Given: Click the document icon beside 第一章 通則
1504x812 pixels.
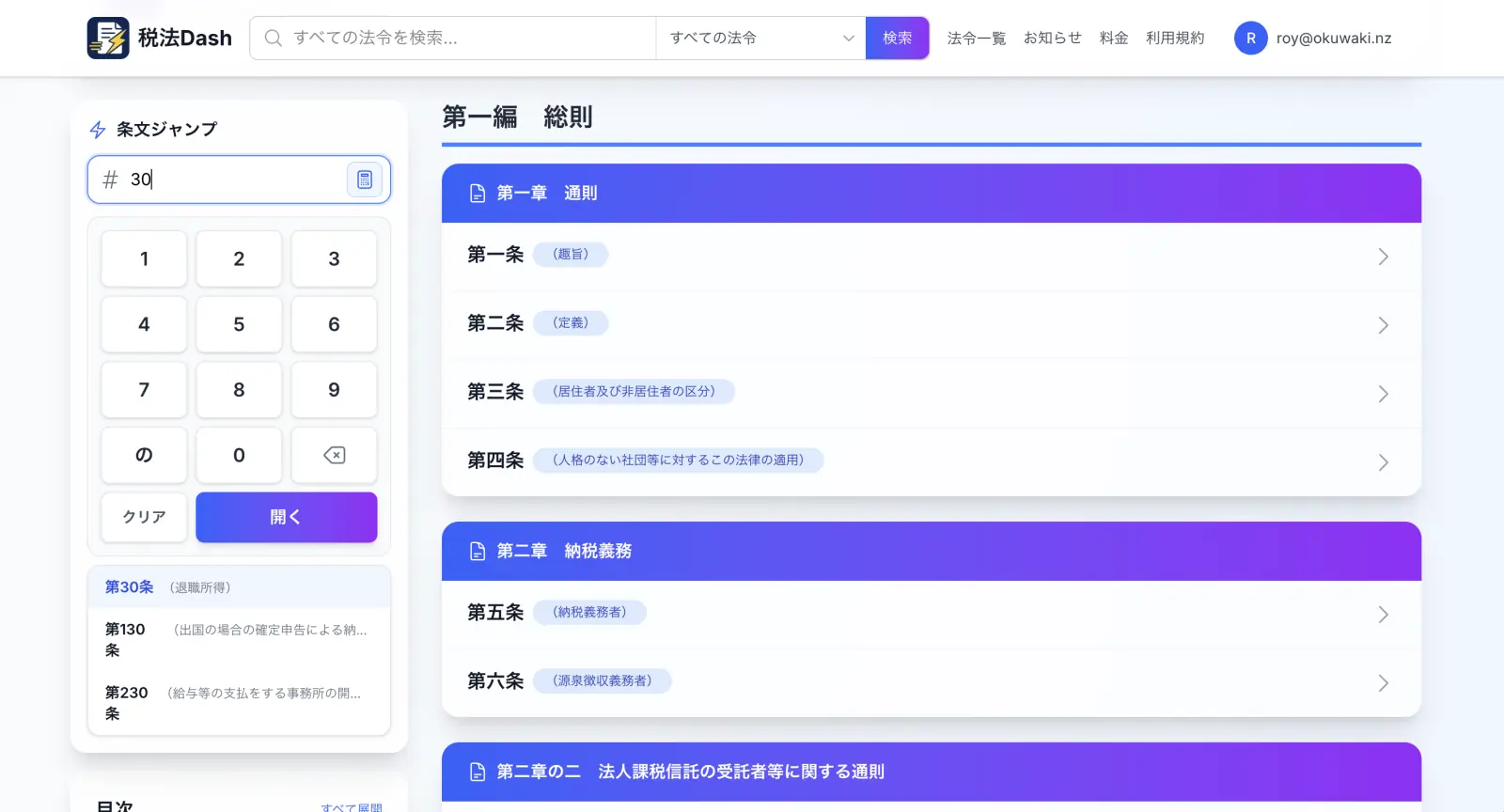Looking at the screenshot, I should (478, 194).
